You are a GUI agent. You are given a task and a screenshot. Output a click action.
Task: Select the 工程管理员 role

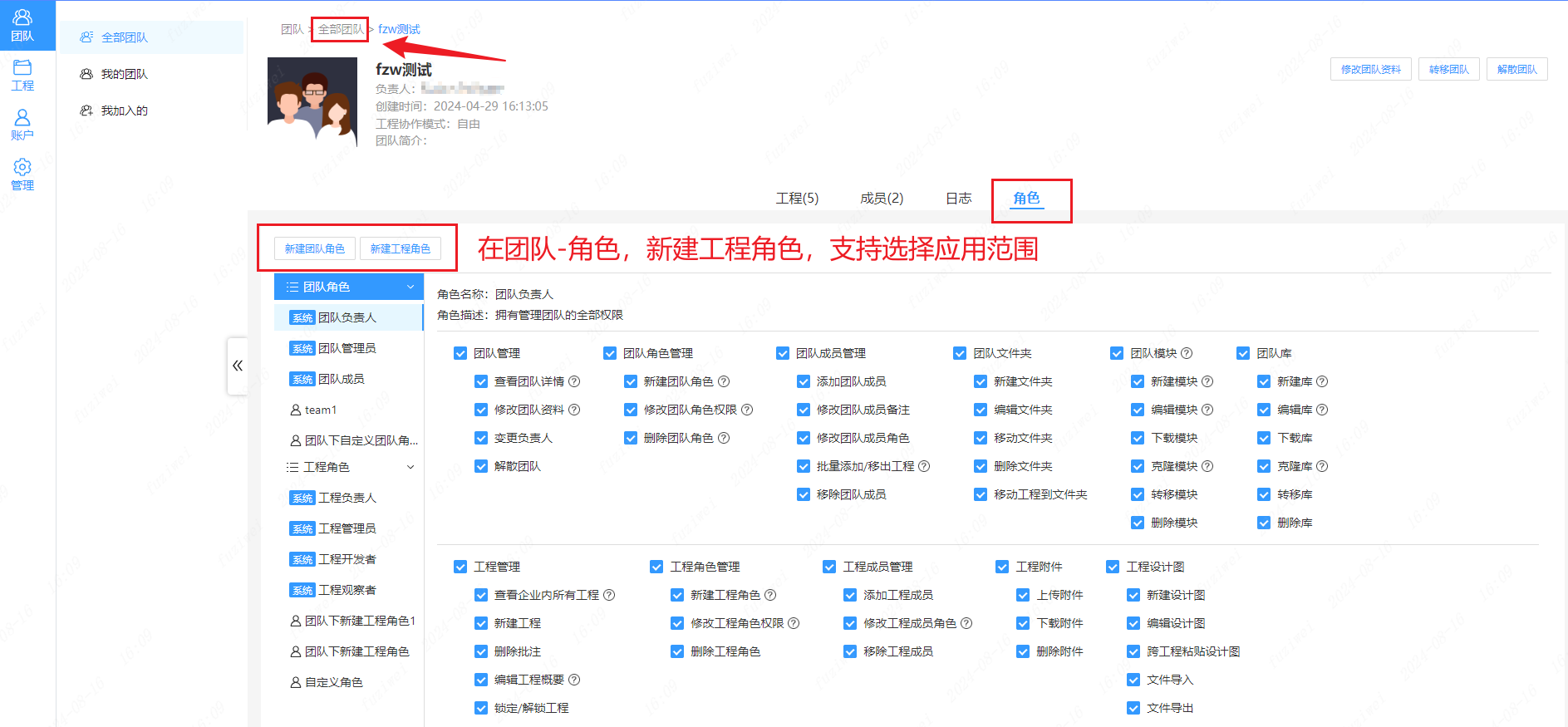(349, 528)
